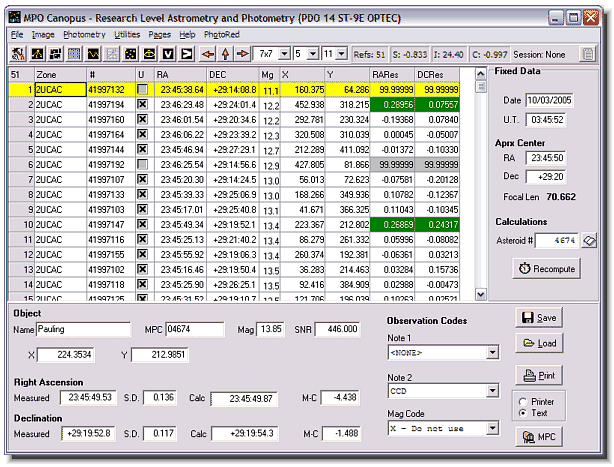614x467 pixels.
Task: Click the object Name field containing Pauling
Action: (x=83, y=330)
